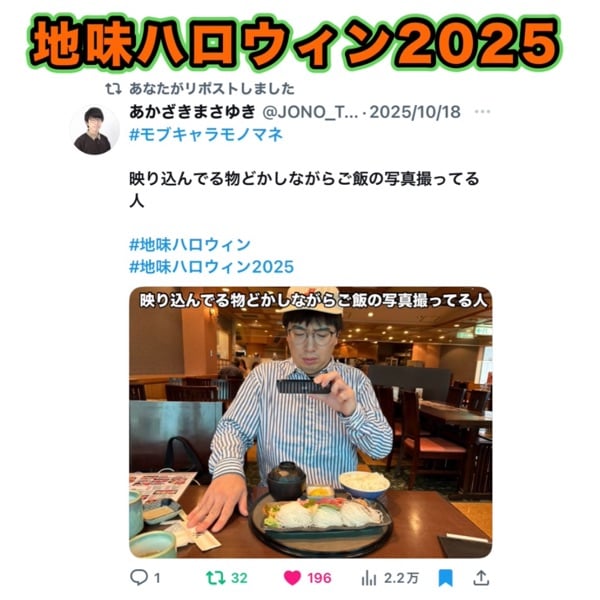Remove bookmark using blue bookmark icon
The height and width of the screenshot is (600, 600).
(445, 578)
